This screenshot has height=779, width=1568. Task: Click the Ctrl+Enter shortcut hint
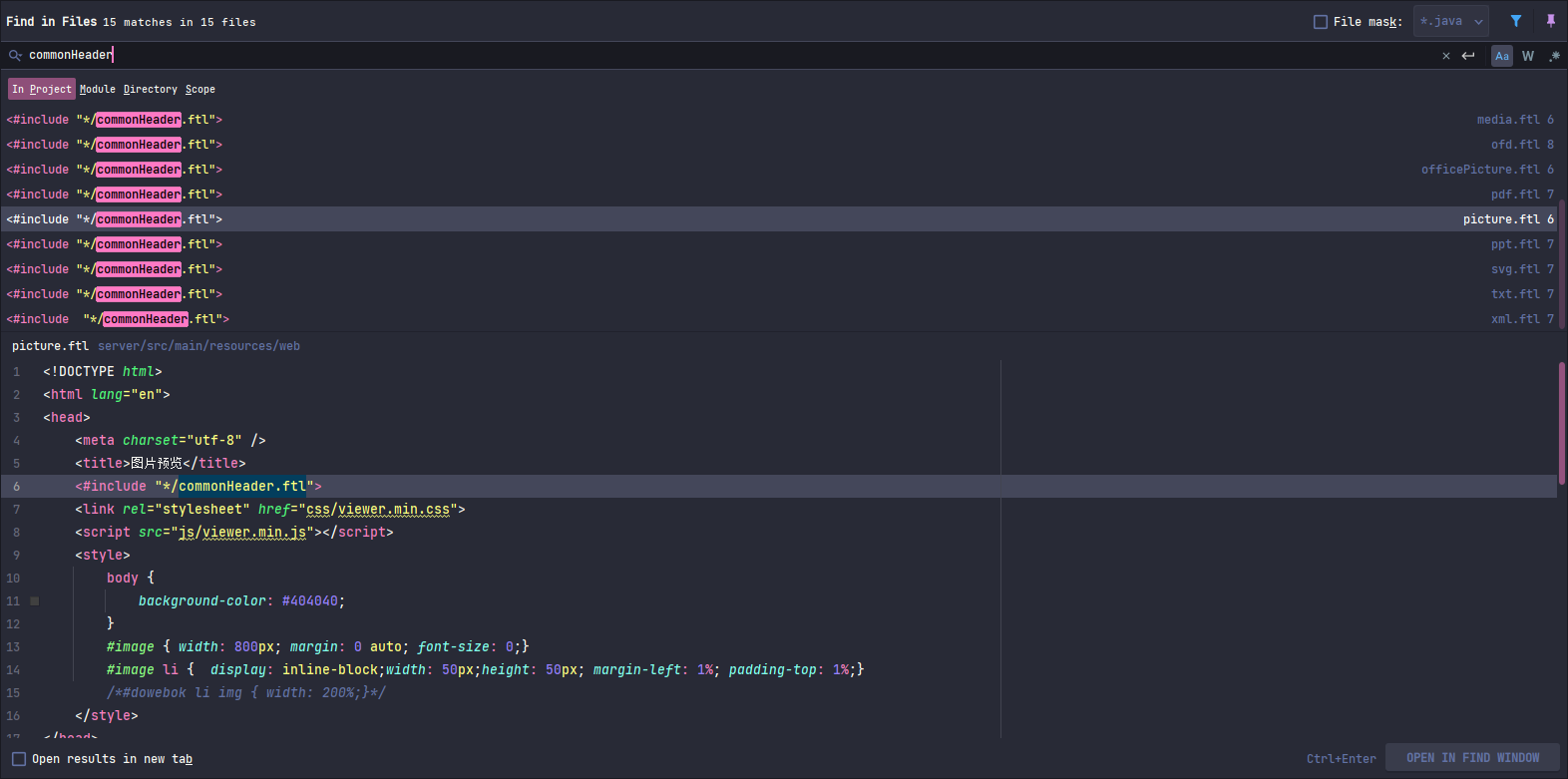click(1342, 759)
